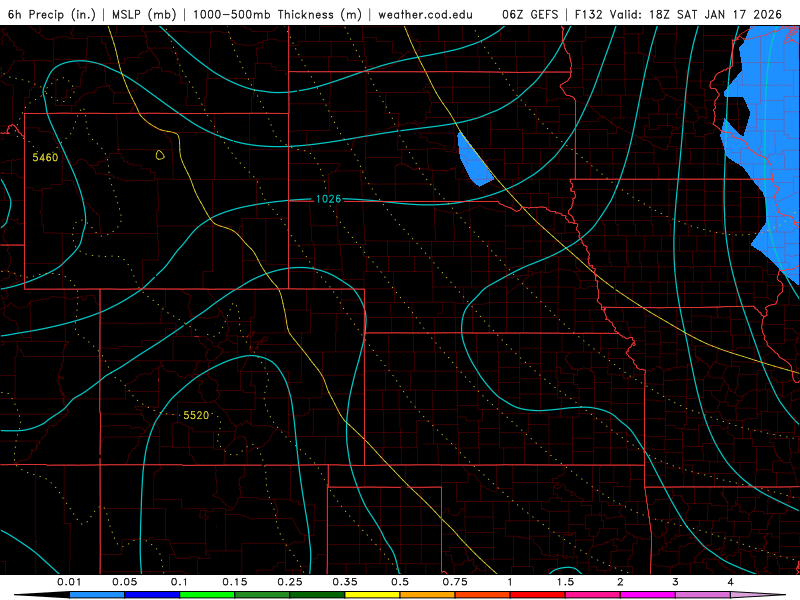This screenshot has width=800, height=600.
Task: Click the 5460 thickness contour label
Action: pyautogui.click(x=45, y=157)
